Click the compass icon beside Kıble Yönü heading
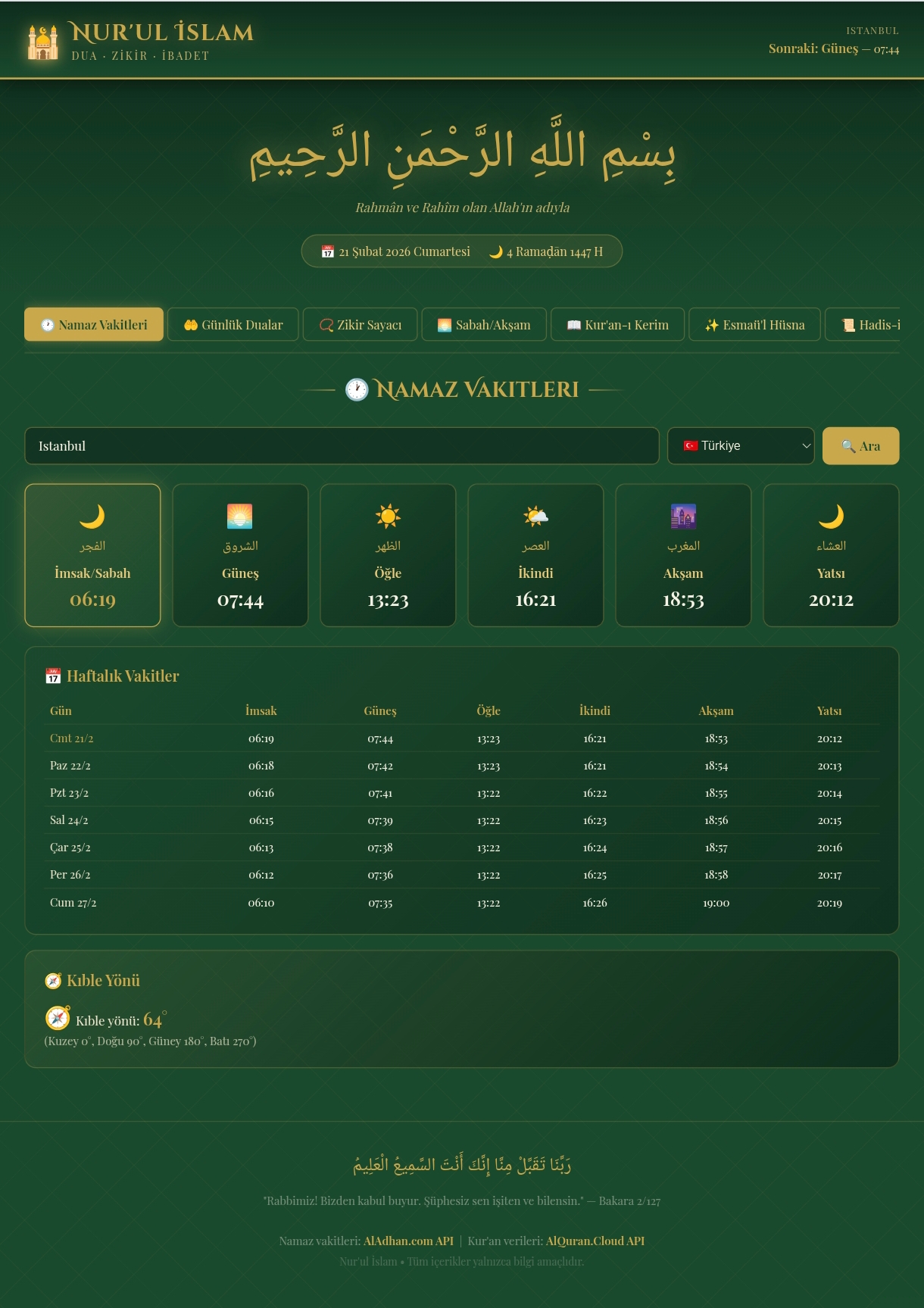This screenshot has width=924, height=1308. point(53,981)
